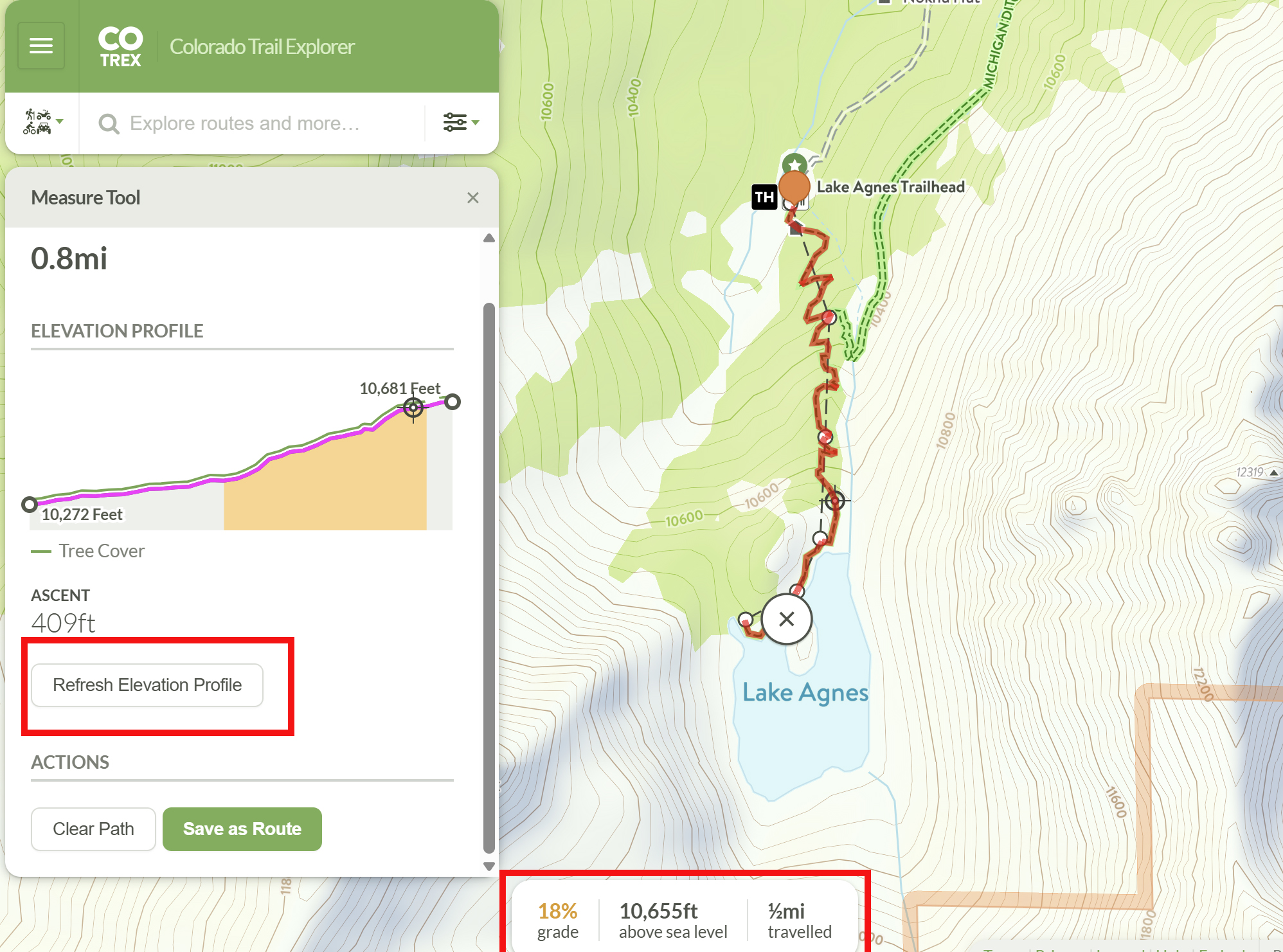Image resolution: width=1283 pixels, height=952 pixels.
Task: Open the map filter settings dropdown
Action: [x=460, y=122]
